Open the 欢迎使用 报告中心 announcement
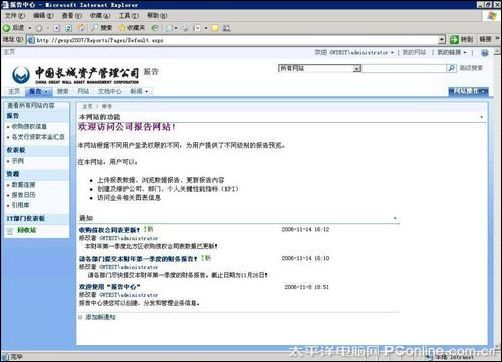The height and width of the screenshot is (362, 502). pyautogui.click(x=109, y=287)
